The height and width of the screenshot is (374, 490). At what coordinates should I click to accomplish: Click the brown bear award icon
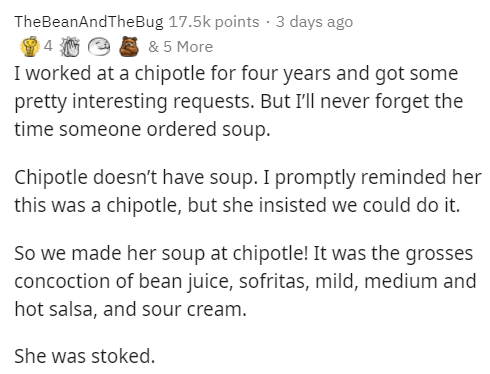pos(129,46)
